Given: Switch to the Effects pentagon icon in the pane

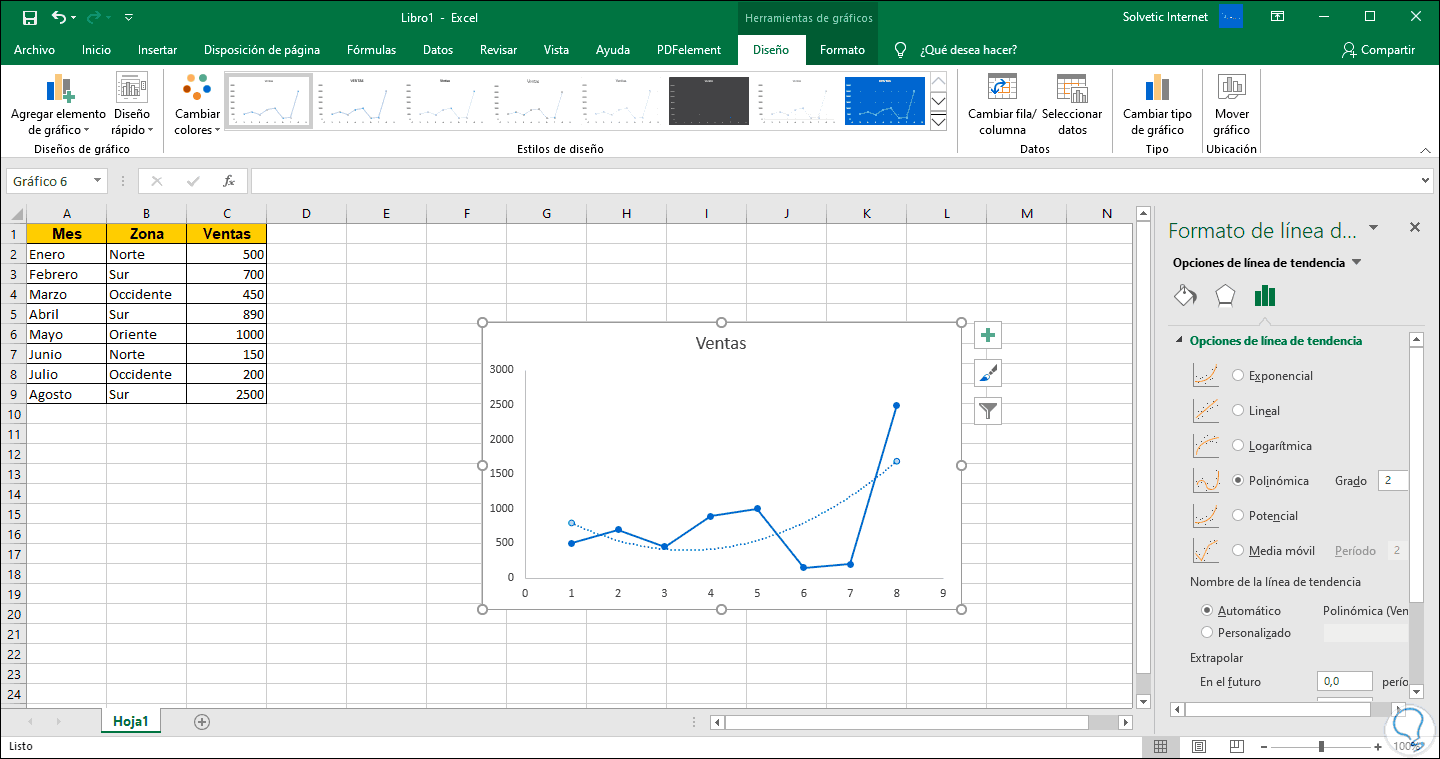Looking at the screenshot, I should (1225, 296).
